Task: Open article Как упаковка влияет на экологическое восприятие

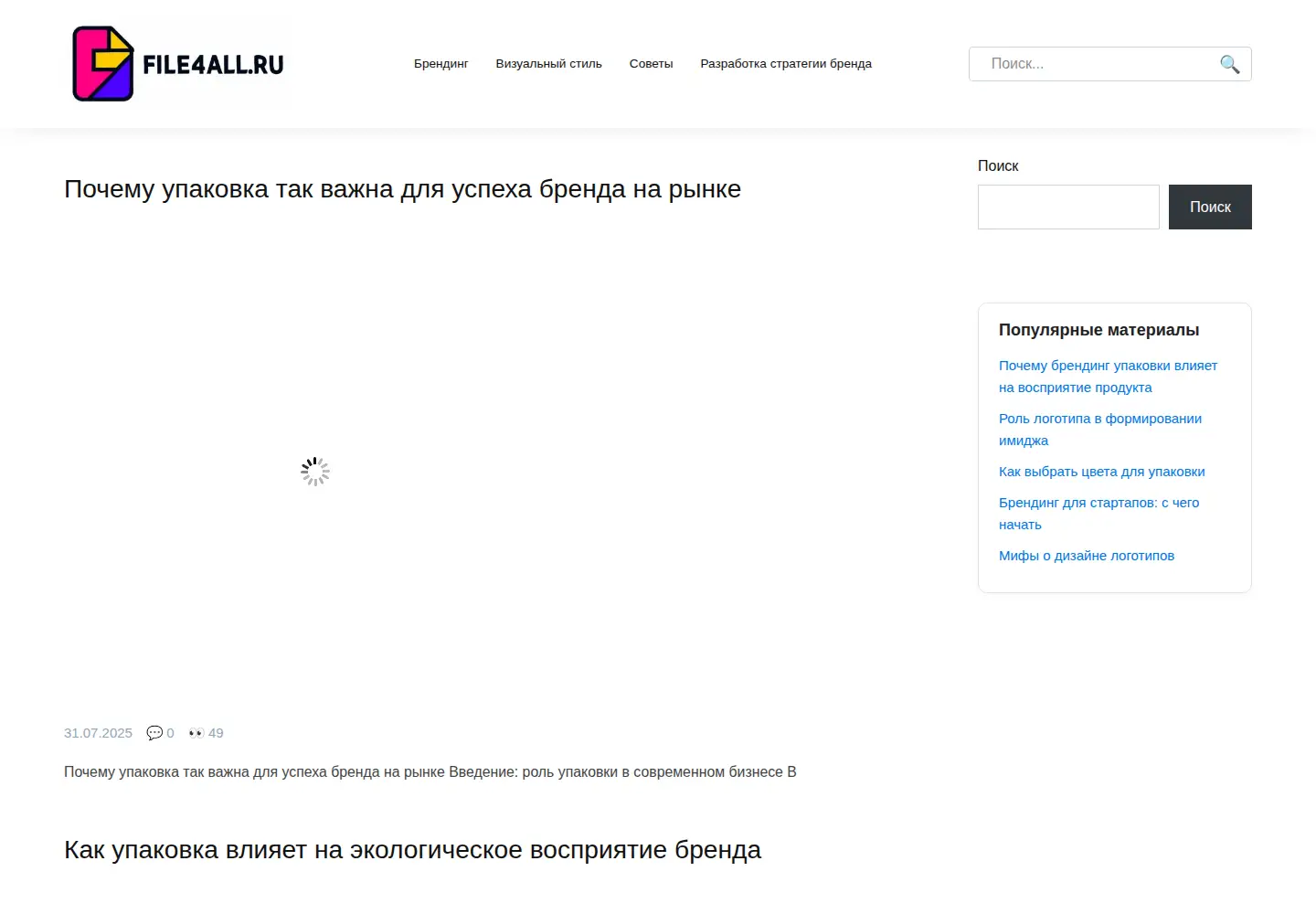Action: click(x=412, y=850)
